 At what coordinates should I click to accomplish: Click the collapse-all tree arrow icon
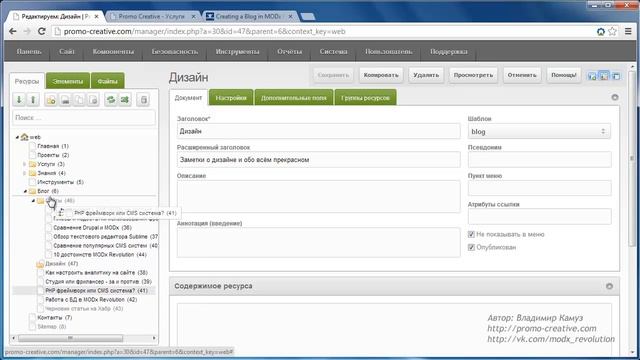click(x=33, y=99)
